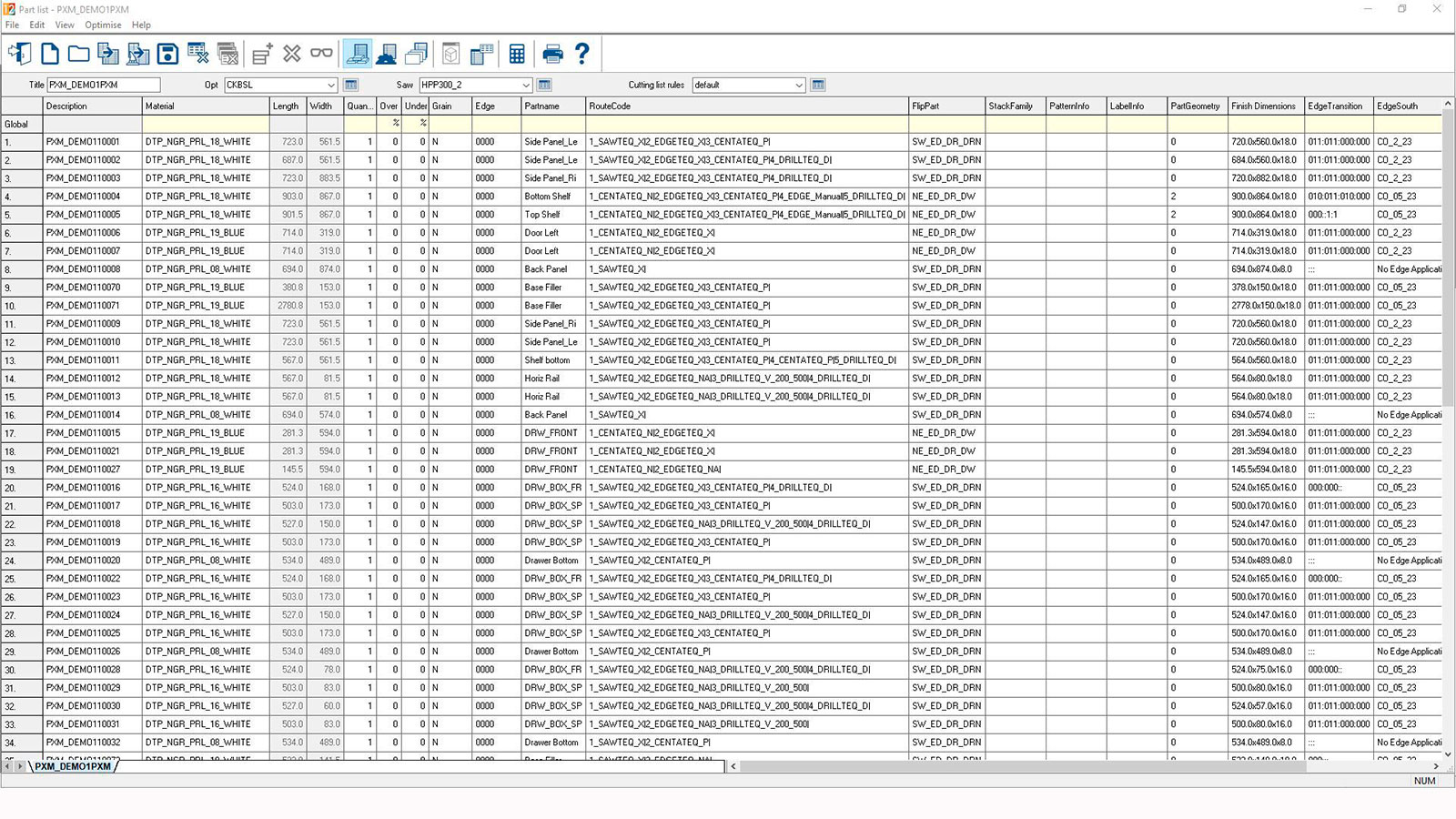Click the table button beside Cutting list rules
Viewport: 1456px width, 819px height.
818,85
